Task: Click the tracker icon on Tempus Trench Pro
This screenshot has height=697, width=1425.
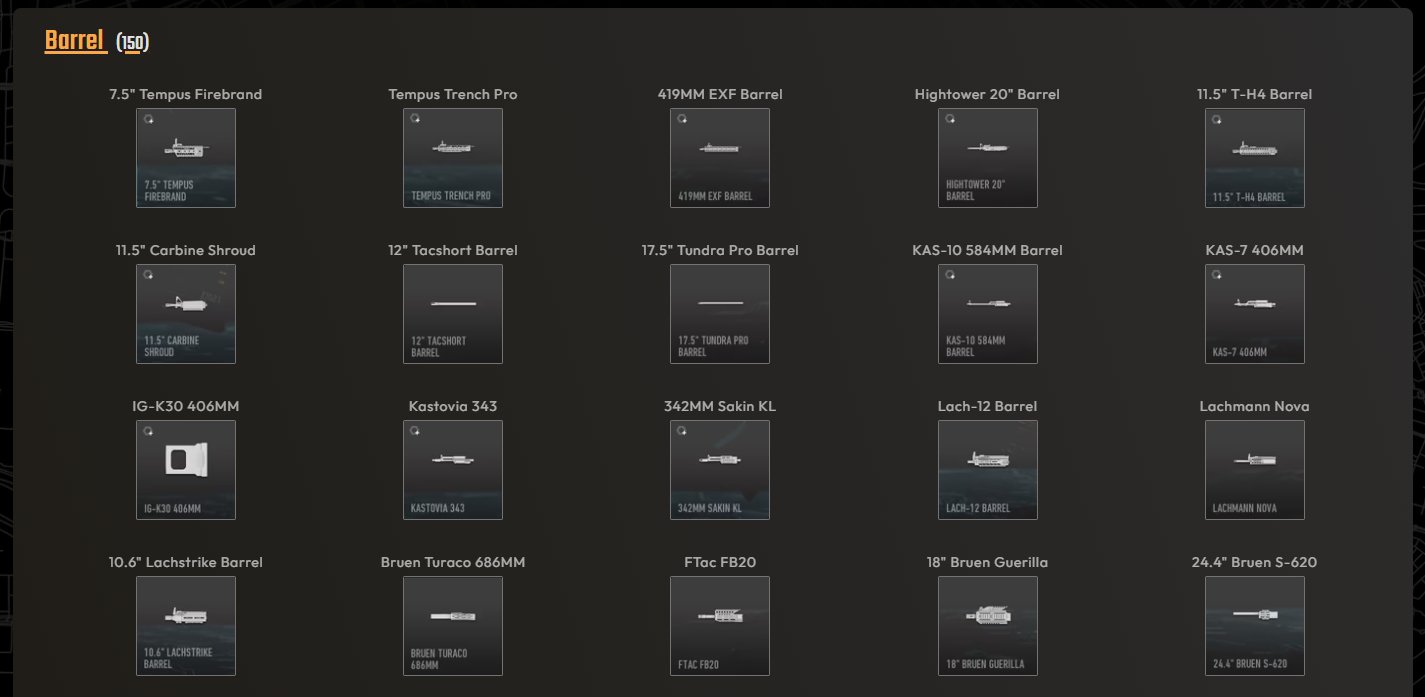Action: point(413,119)
